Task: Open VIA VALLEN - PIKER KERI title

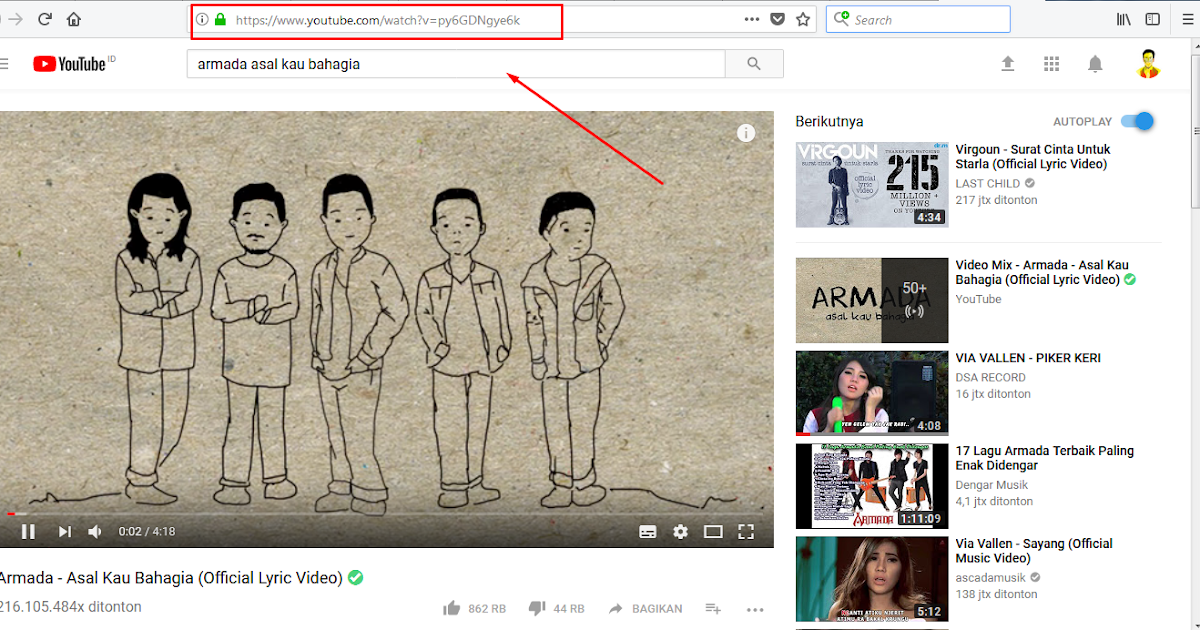Action: 1028,358
